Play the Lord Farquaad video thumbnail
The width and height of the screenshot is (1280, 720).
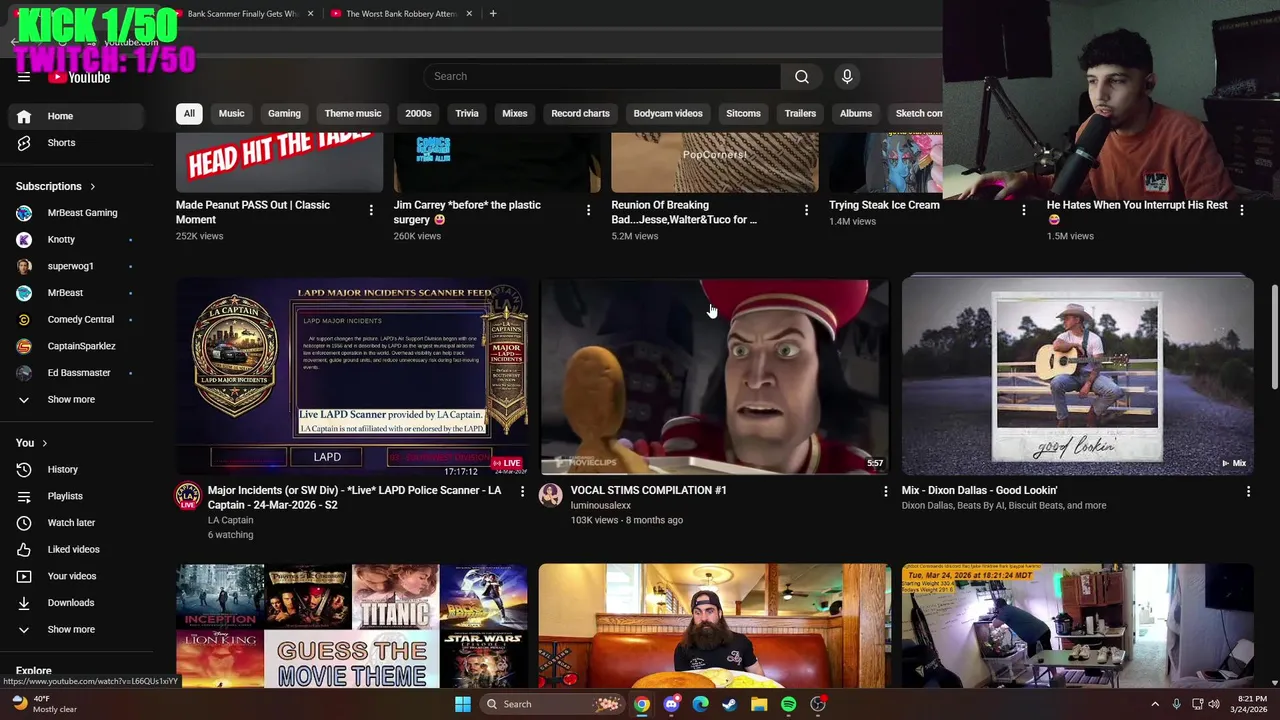pyautogui.click(x=714, y=376)
